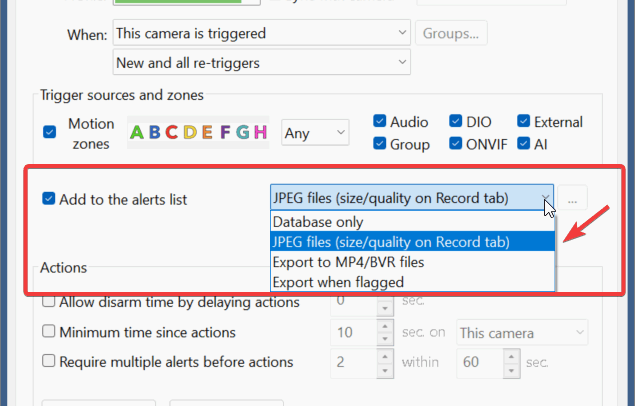The width and height of the screenshot is (635, 406).
Task: Click the ellipsis button beside JPEG dropdown
Action: tap(572, 199)
